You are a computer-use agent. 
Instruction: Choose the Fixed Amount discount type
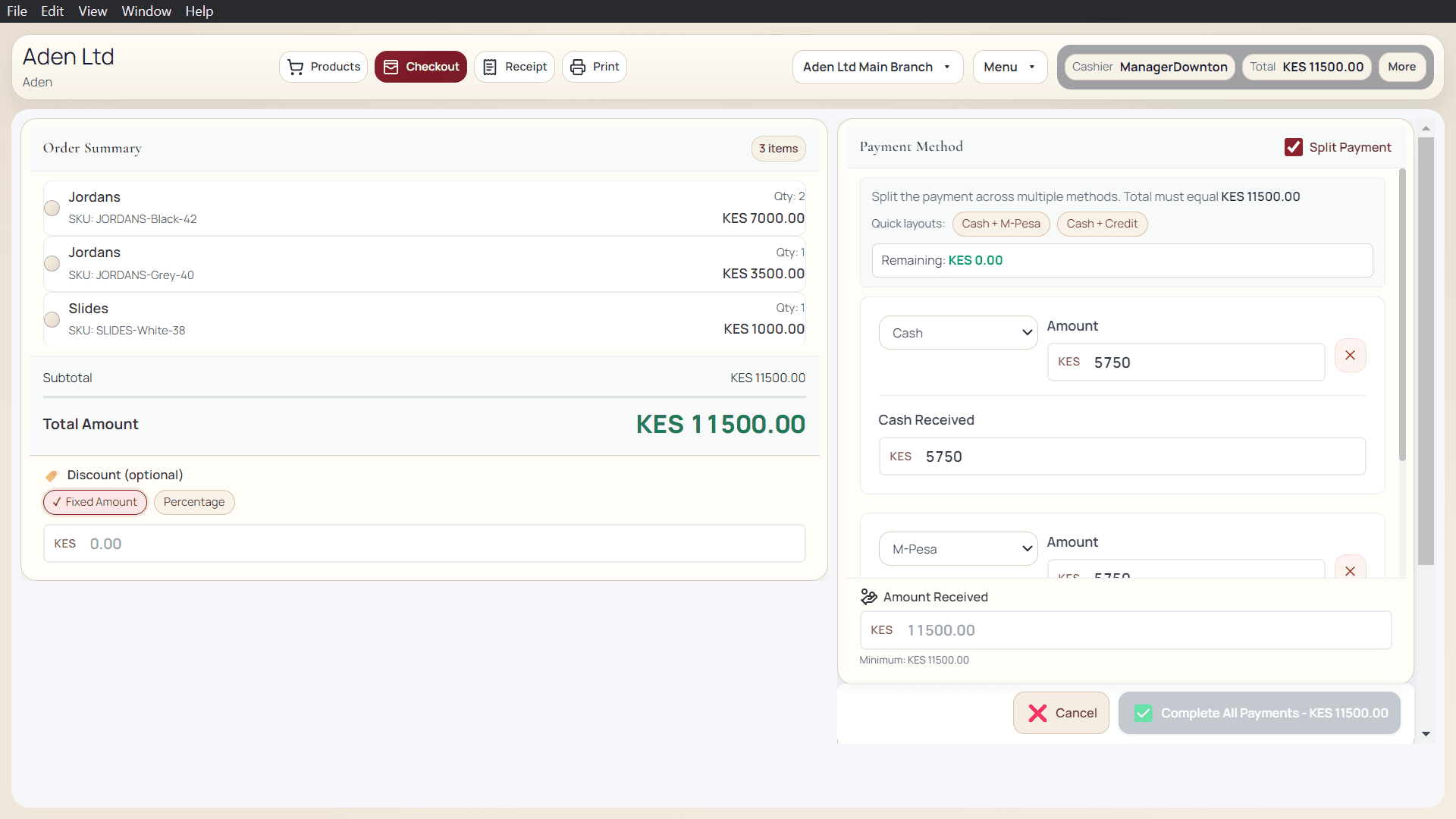coord(95,502)
